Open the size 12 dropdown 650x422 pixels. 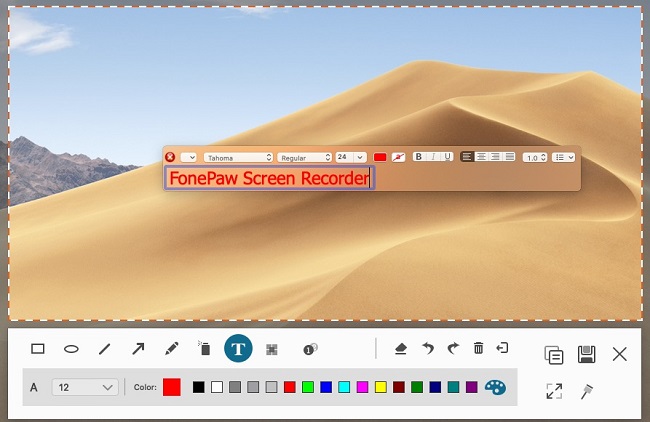85,387
